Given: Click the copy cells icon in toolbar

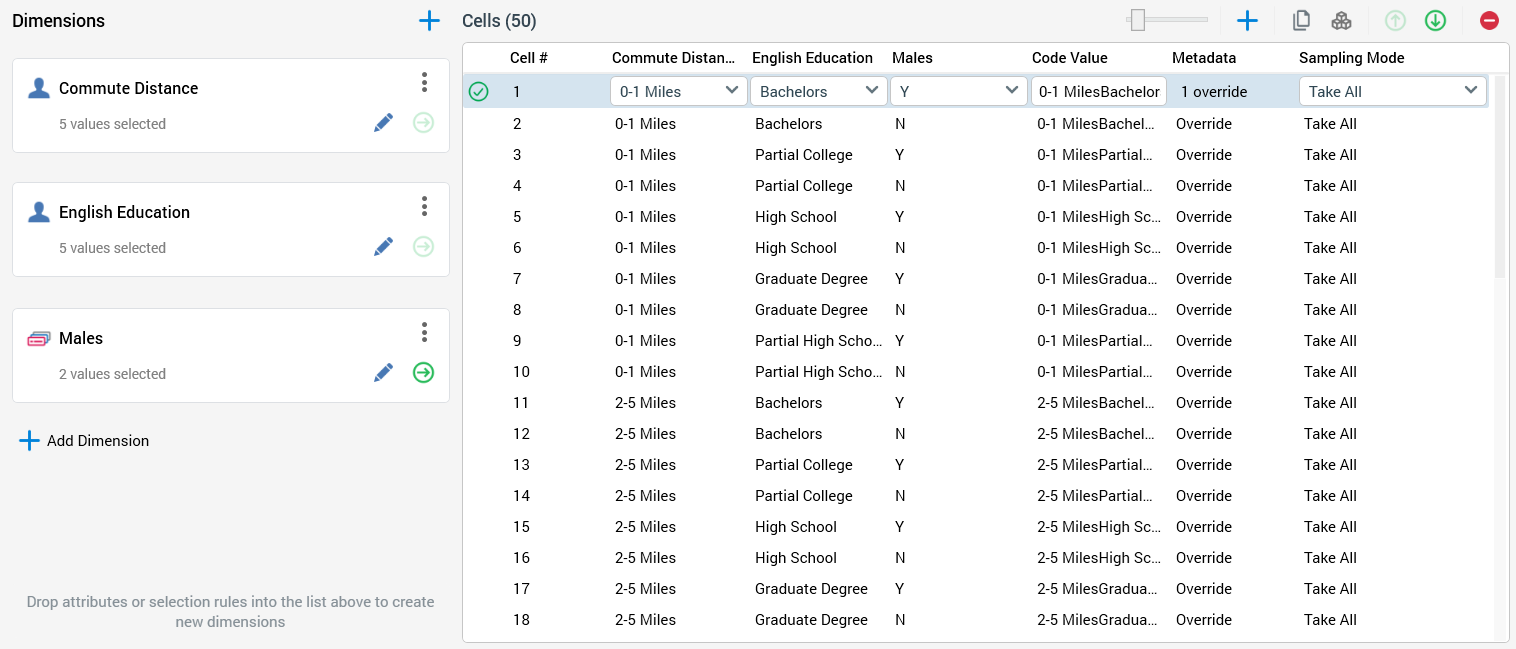Looking at the screenshot, I should pyautogui.click(x=1301, y=21).
